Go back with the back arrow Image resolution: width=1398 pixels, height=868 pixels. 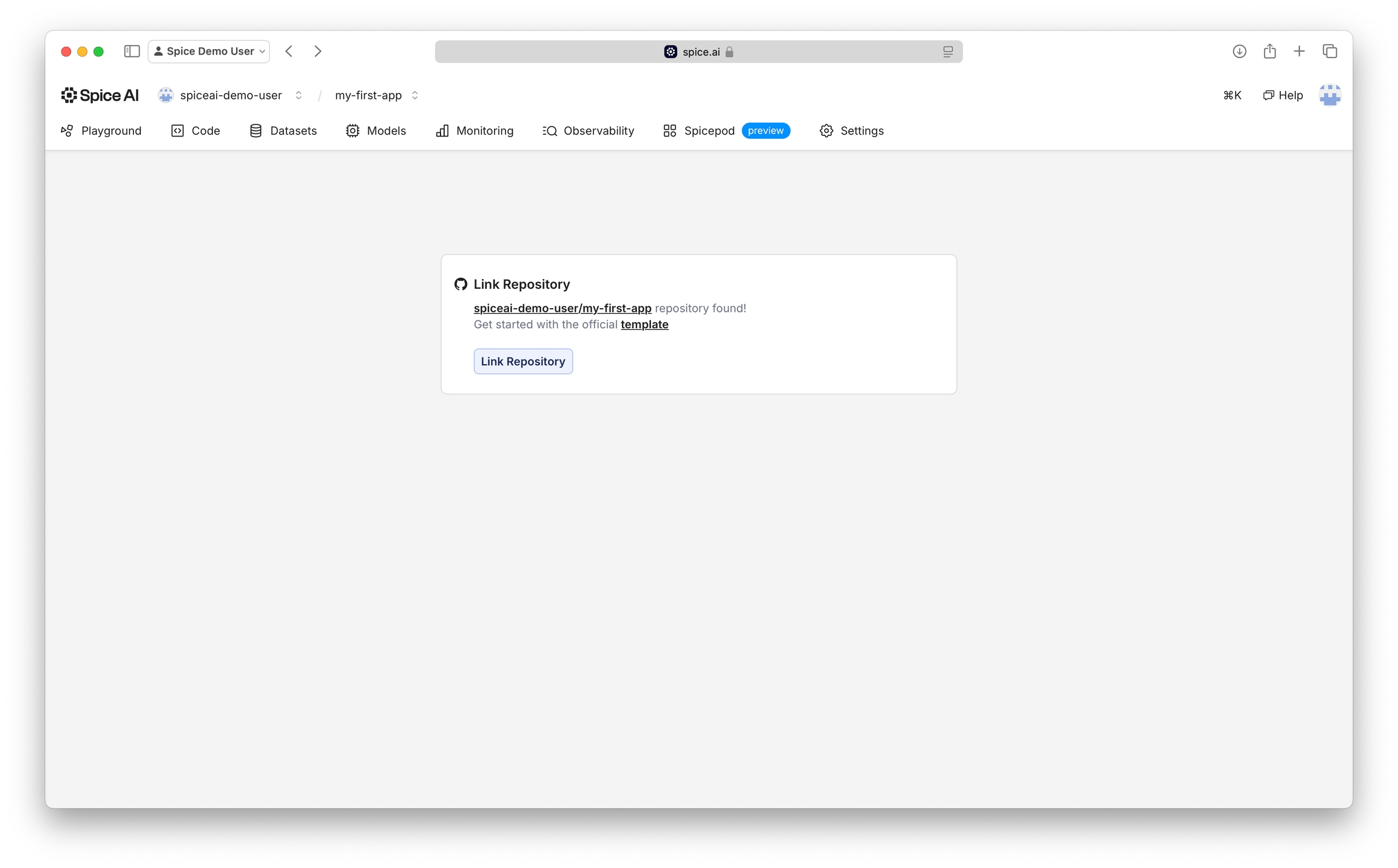point(289,52)
